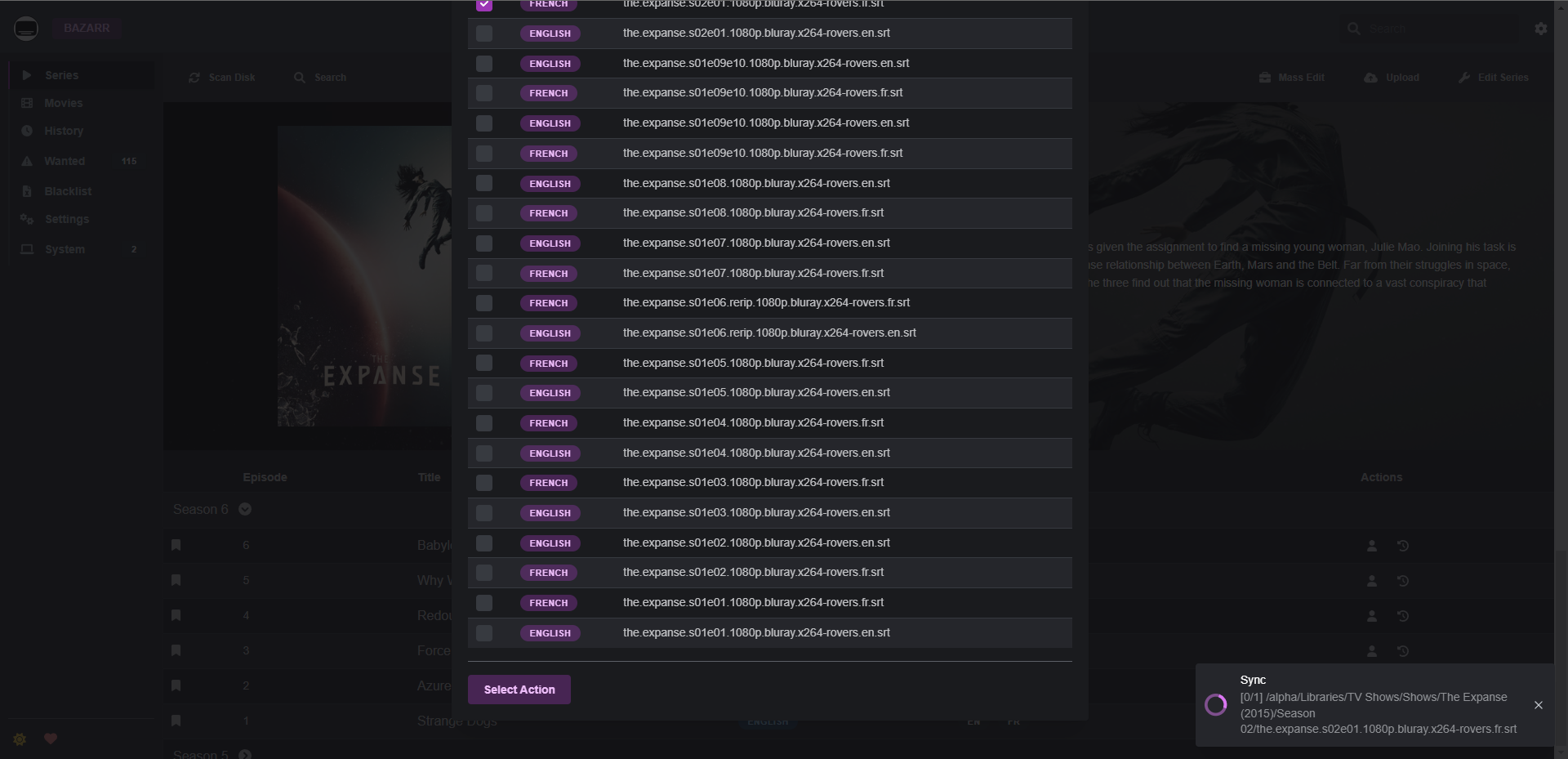Screen dimensions: 1568x759
Task: Click the settings gear in the top right
Action: point(1541,28)
